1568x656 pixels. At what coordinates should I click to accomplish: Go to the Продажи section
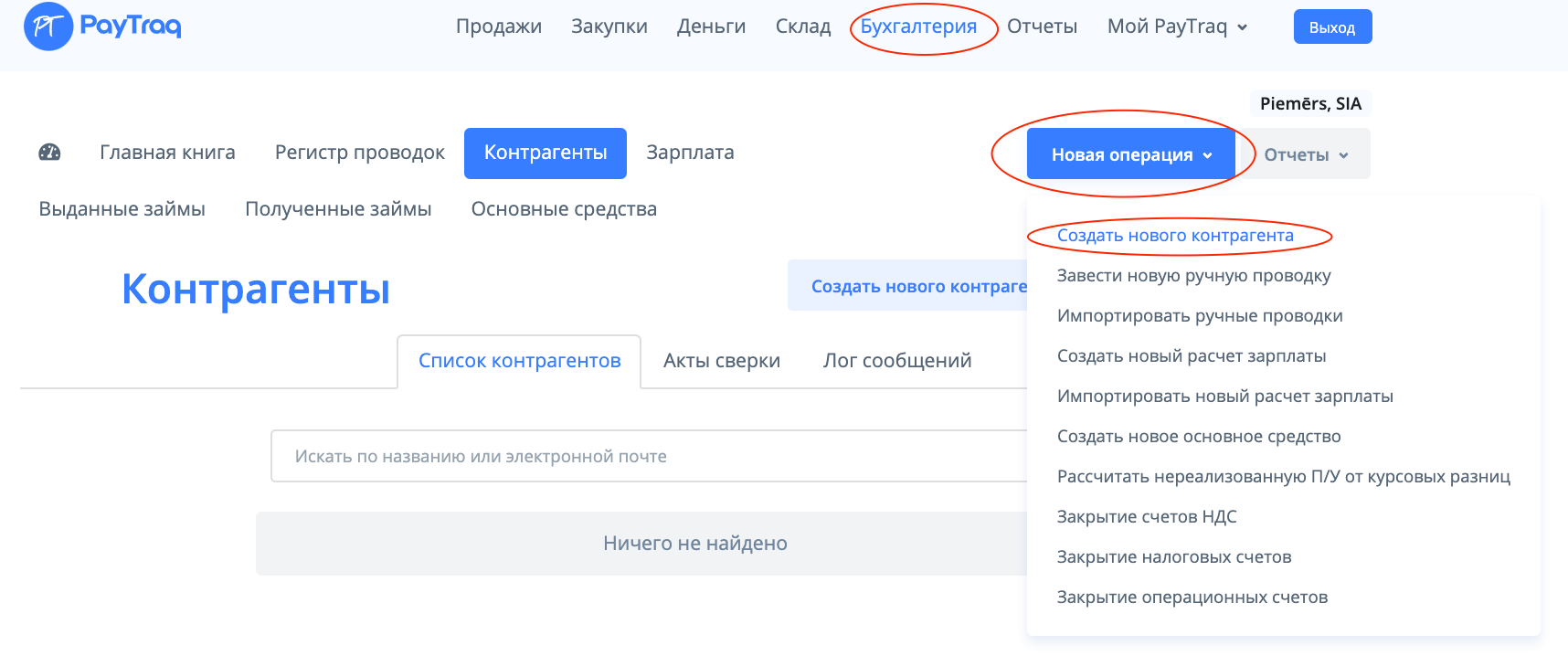coord(499,26)
